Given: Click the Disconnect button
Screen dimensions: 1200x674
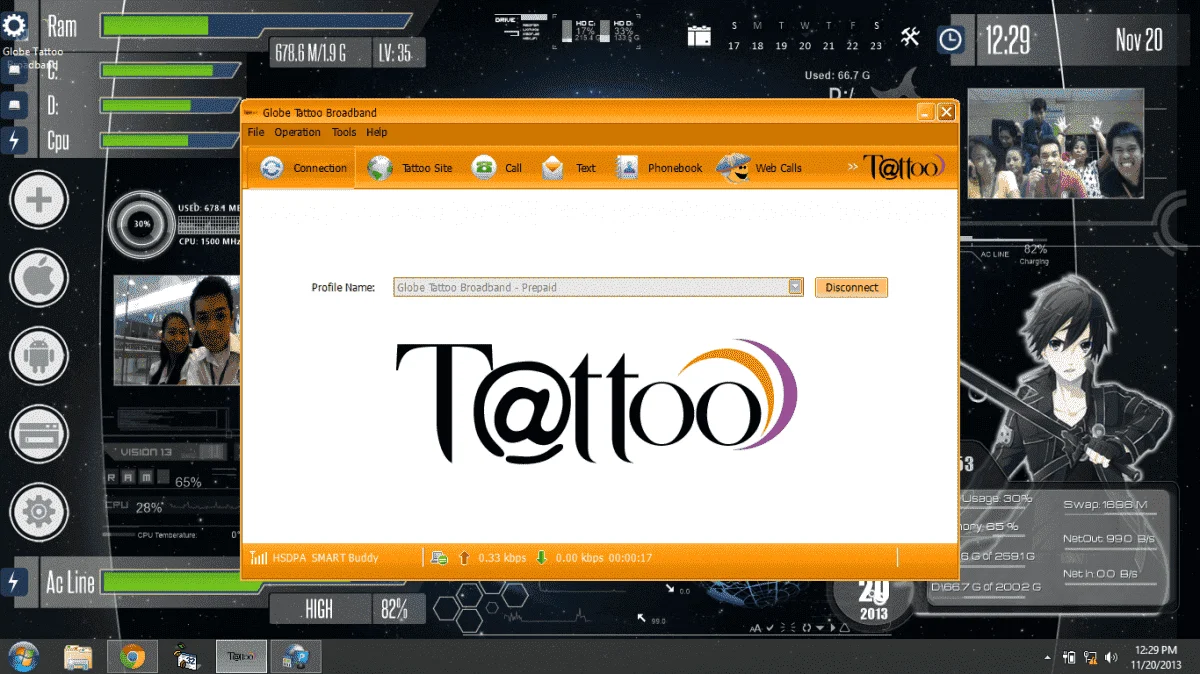Looking at the screenshot, I should (851, 287).
